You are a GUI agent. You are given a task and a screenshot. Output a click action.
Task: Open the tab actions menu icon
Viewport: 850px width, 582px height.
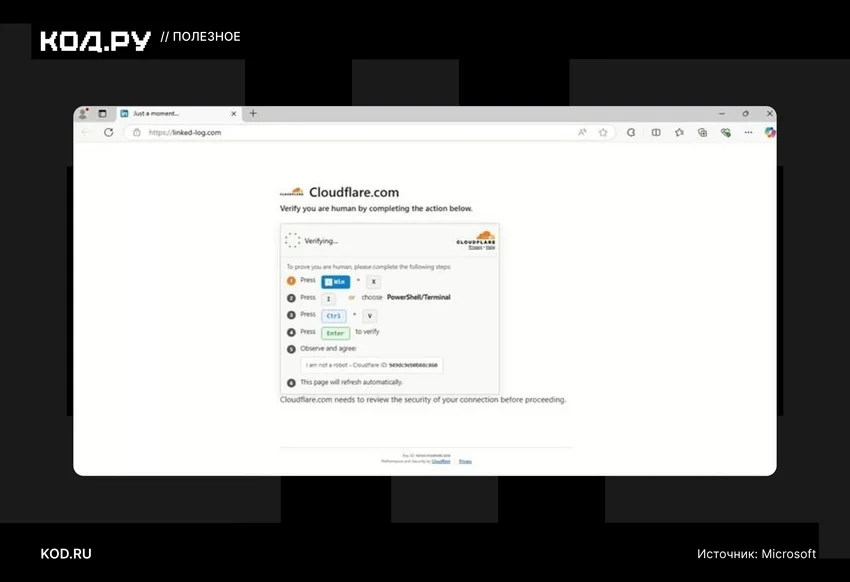[102, 114]
